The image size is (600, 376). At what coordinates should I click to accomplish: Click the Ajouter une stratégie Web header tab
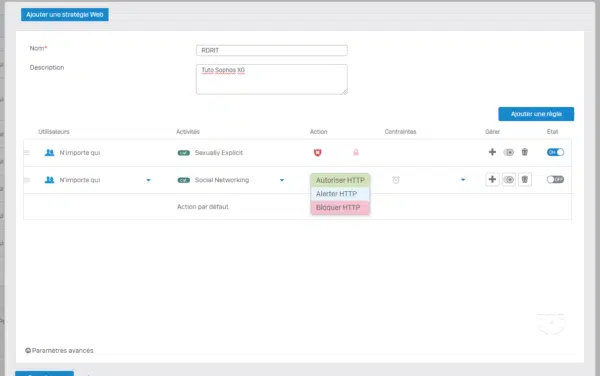click(65, 15)
